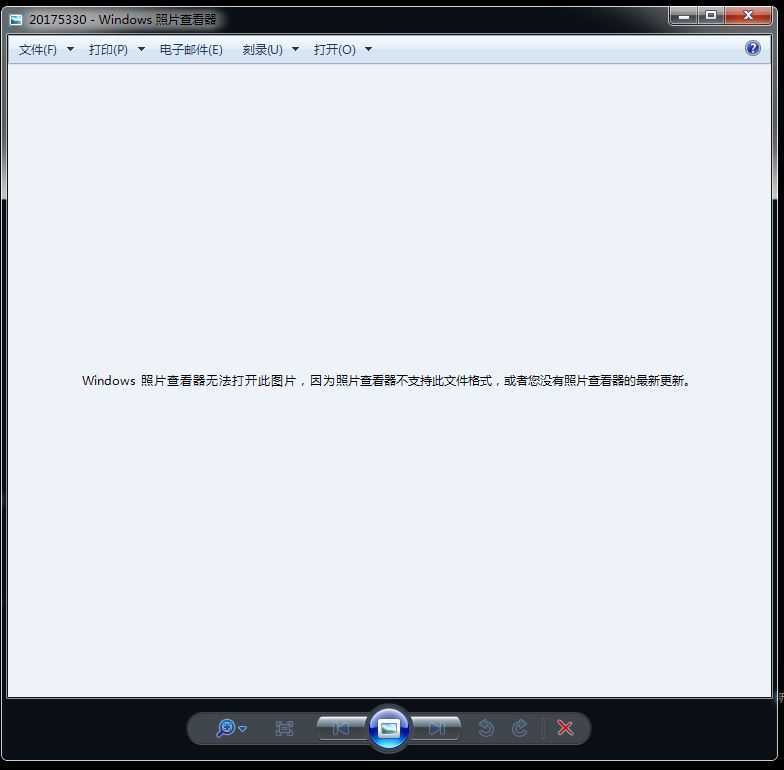Open the 打开(O) menu
Screen dimensions: 784x770
pos(334,50)
